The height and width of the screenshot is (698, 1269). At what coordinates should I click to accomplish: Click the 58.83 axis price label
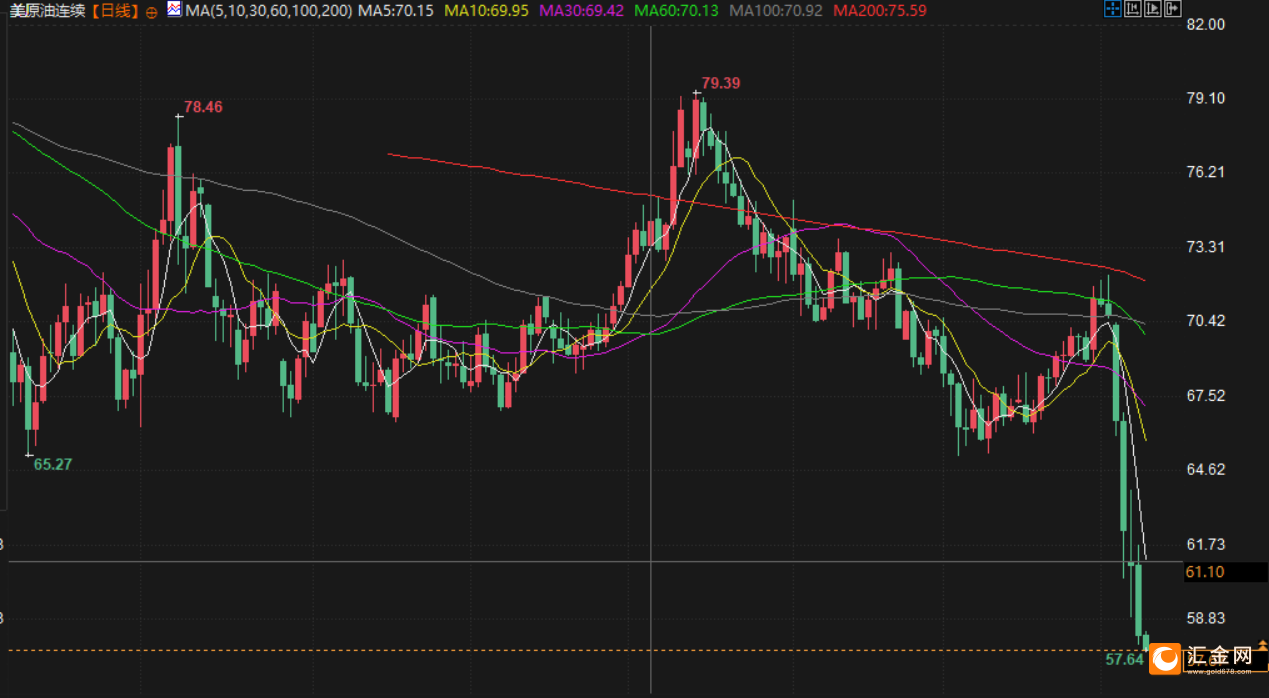[x=1205, y=618]
